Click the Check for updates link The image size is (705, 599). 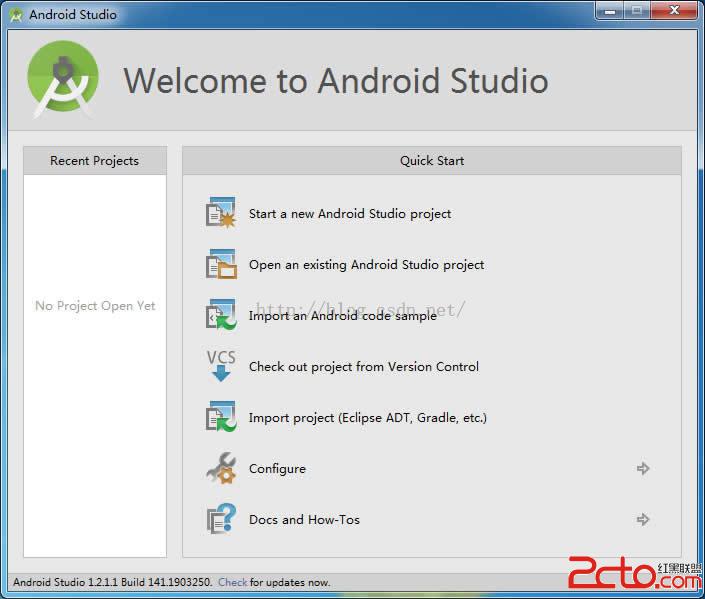(232, 582)
